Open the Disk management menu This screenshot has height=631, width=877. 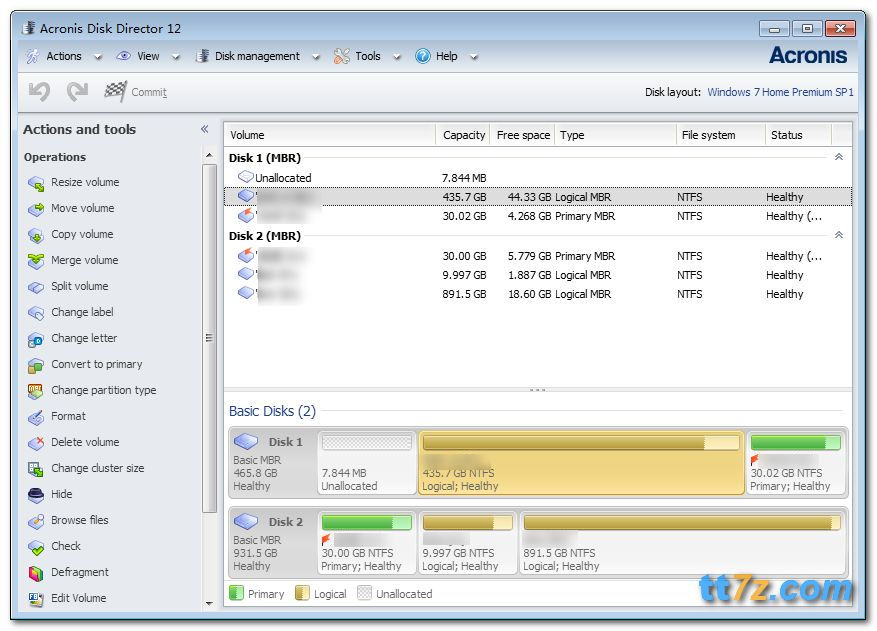point(256,57)
